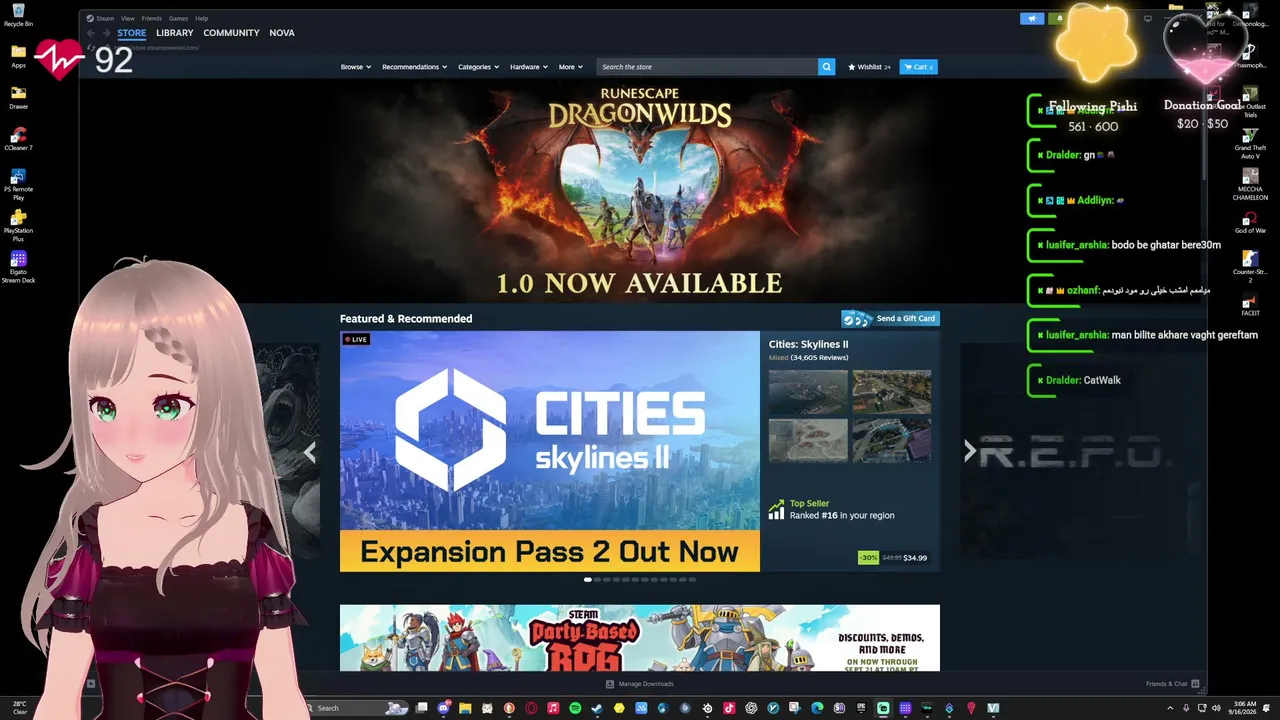The height and width of the screenshot is (720, 1280).
Task: Launch PS Remote Play desktop shortcut
Action: point(18,184)
